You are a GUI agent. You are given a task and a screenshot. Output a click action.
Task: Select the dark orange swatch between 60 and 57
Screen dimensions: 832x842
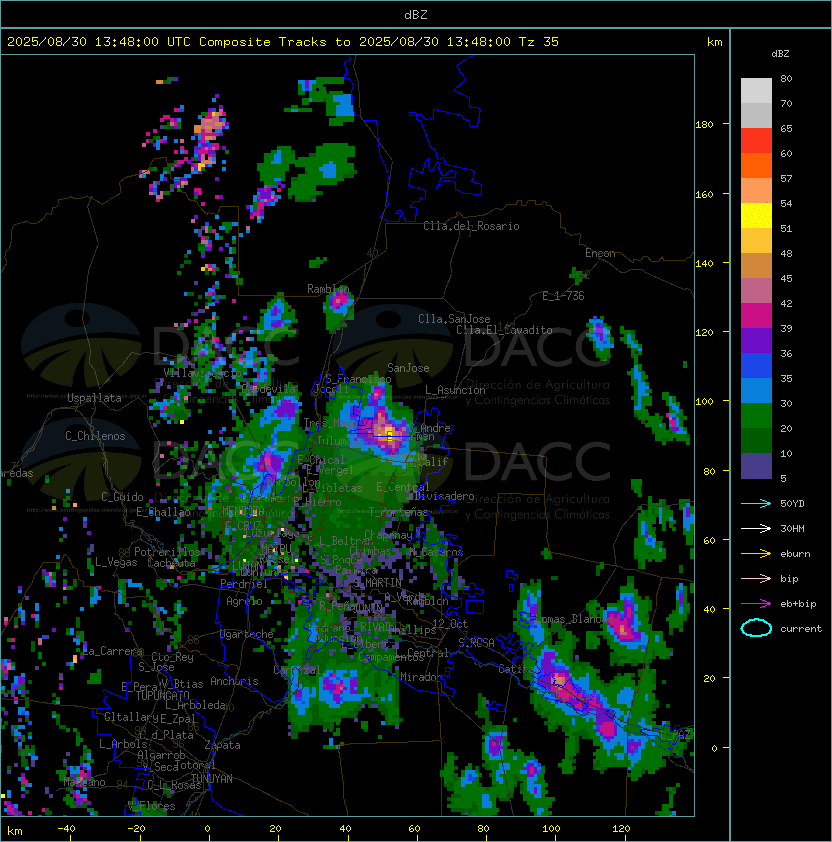(x=756, y=165)
